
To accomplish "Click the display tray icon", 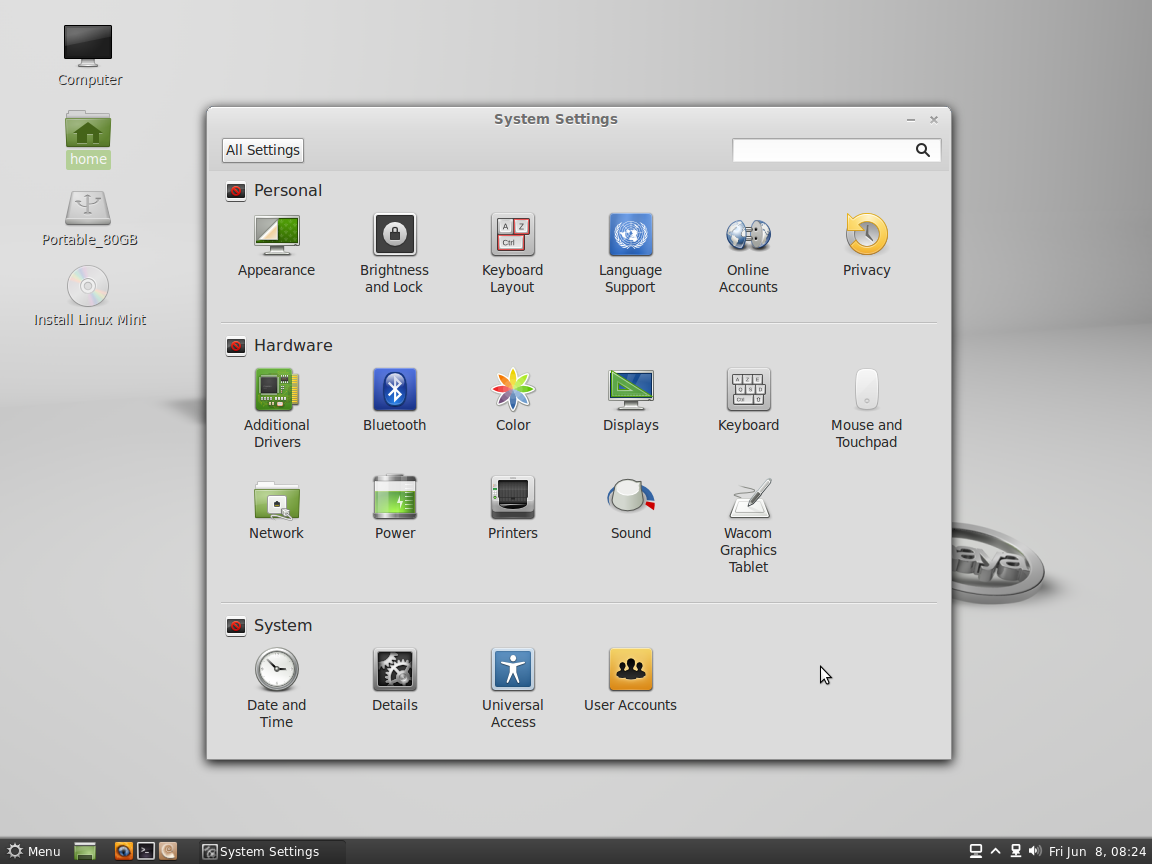I will click(976, 851).
